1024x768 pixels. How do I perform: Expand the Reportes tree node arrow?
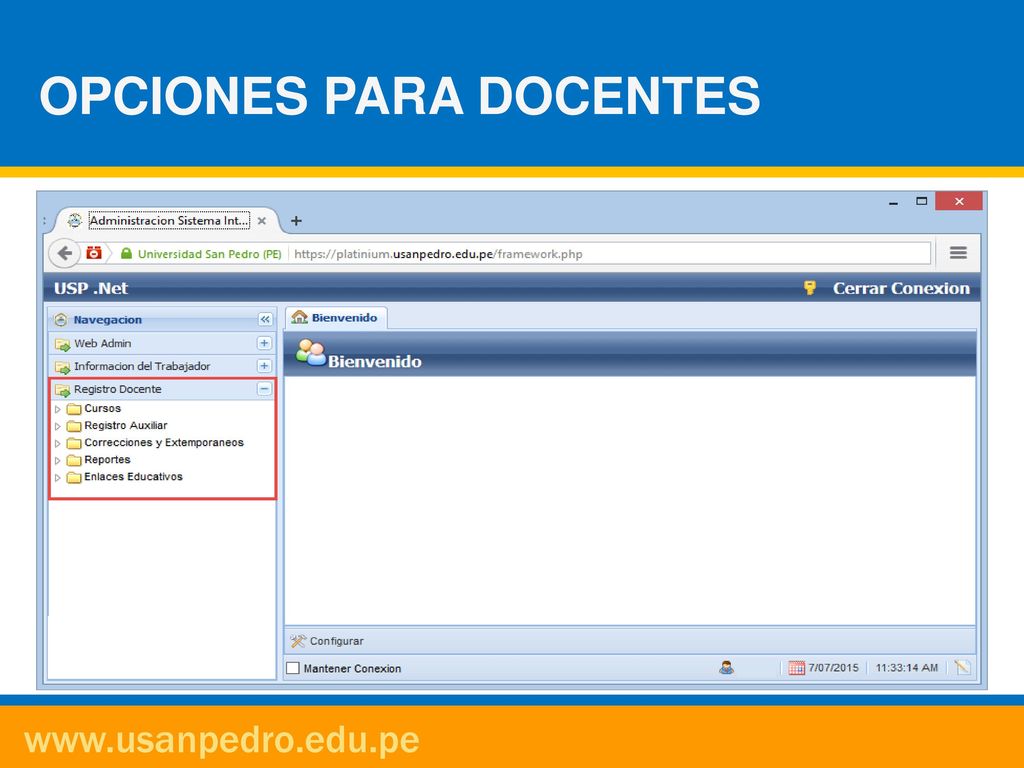57,460
